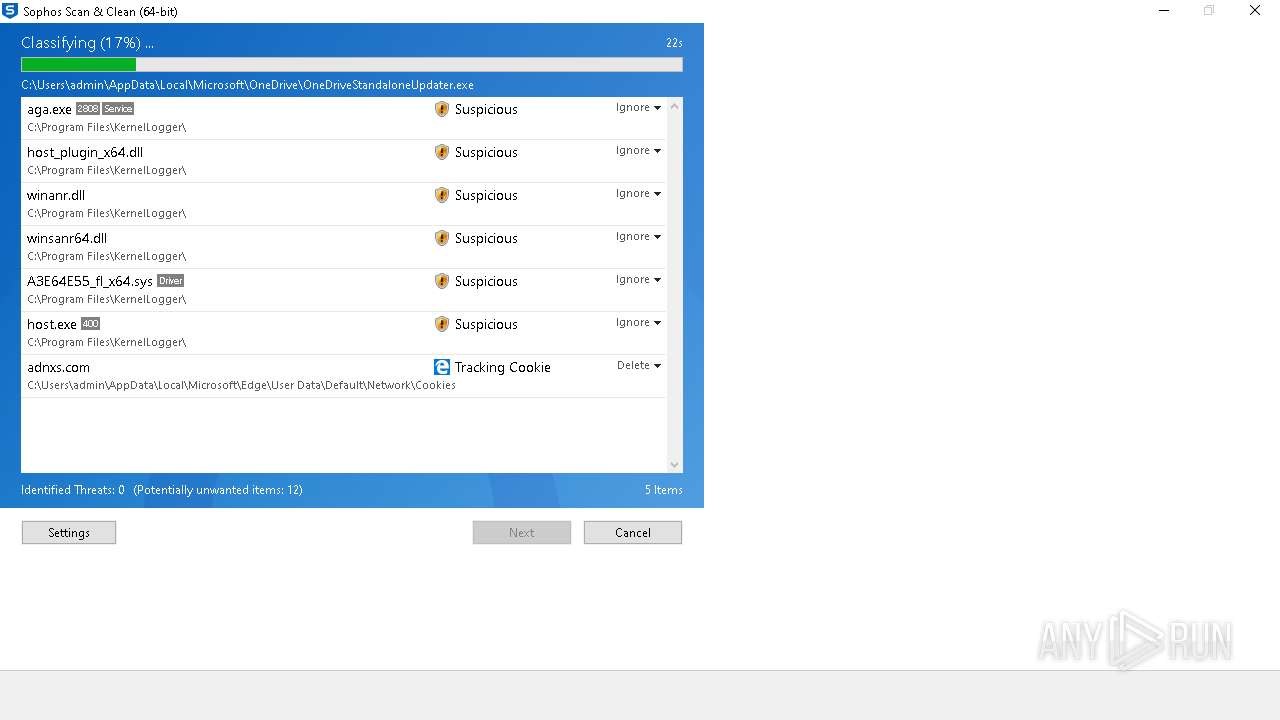
Task: Open the Ignore dropdown for aga.exe
Action: click(638, 108)
